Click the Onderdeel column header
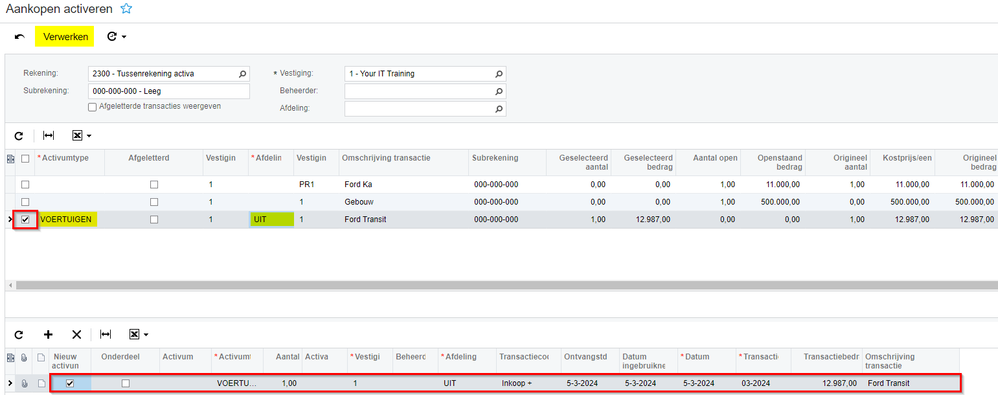Screen dimensions: 998x395 pos(125,361)
